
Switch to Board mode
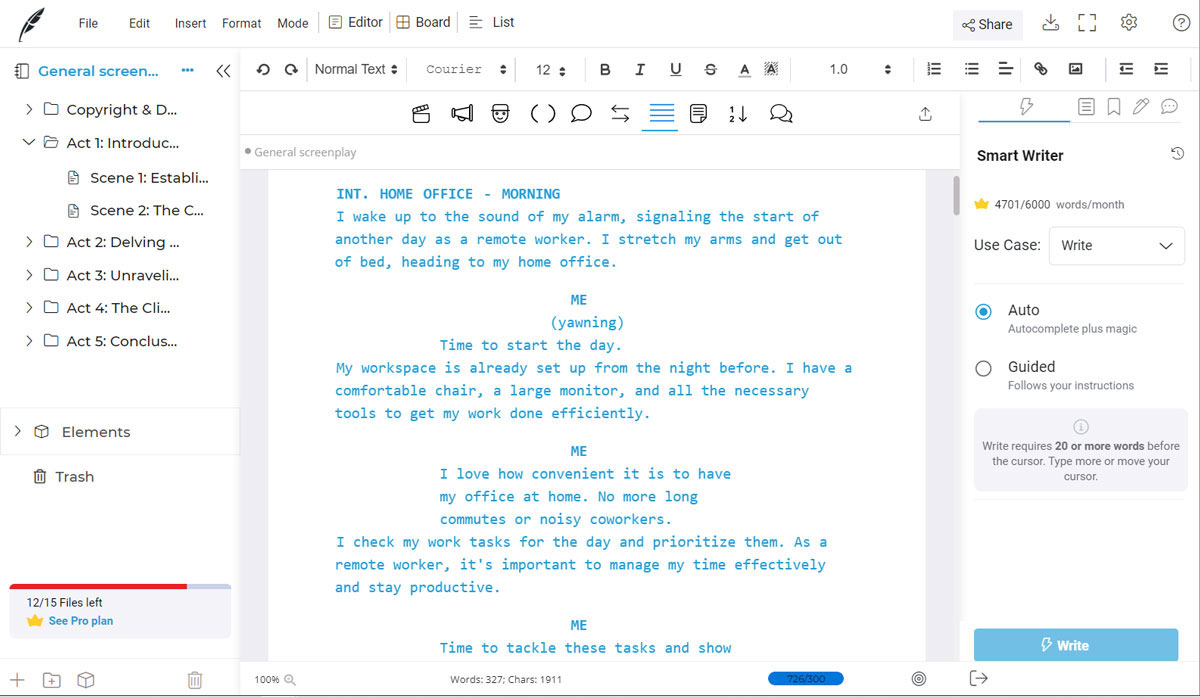coord(423,21)
